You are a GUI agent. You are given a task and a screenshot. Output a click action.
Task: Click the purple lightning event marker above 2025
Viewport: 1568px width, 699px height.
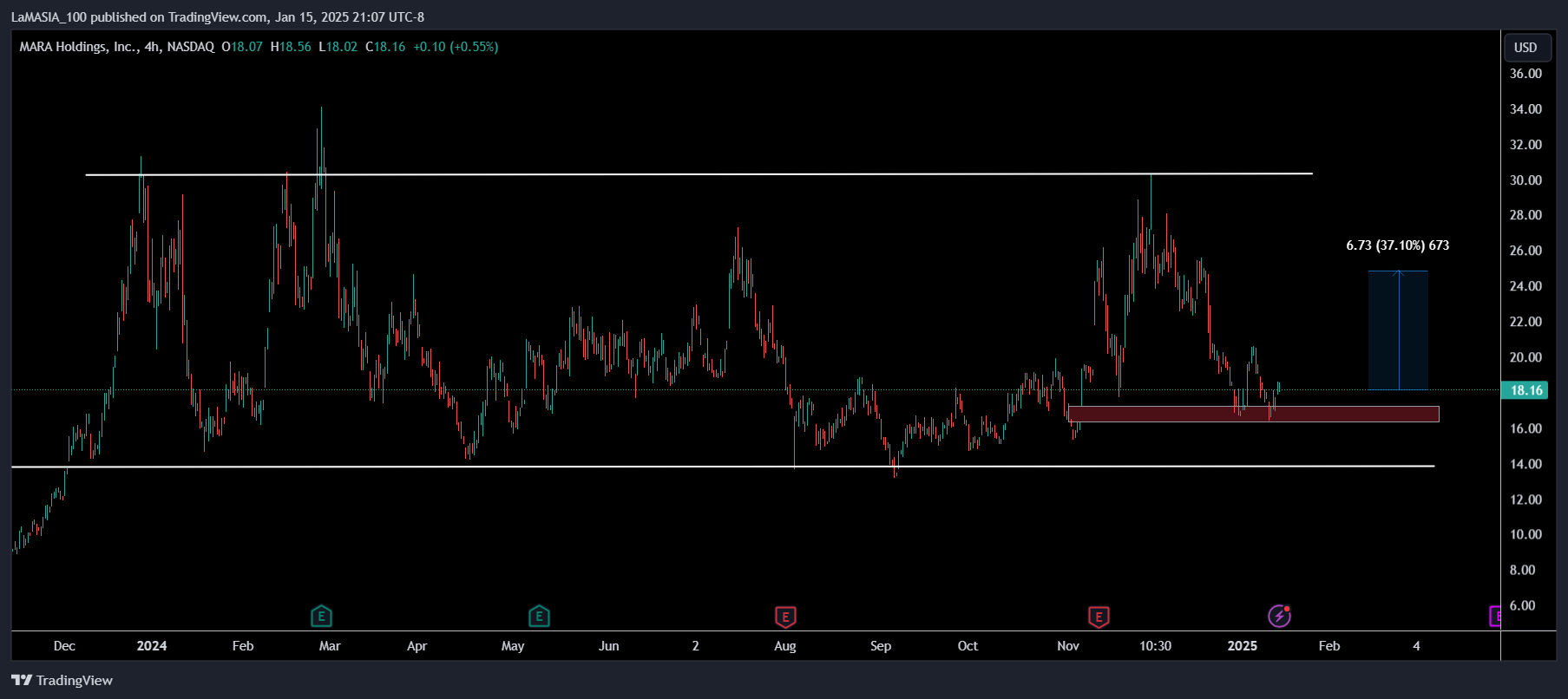point(1279,616)
